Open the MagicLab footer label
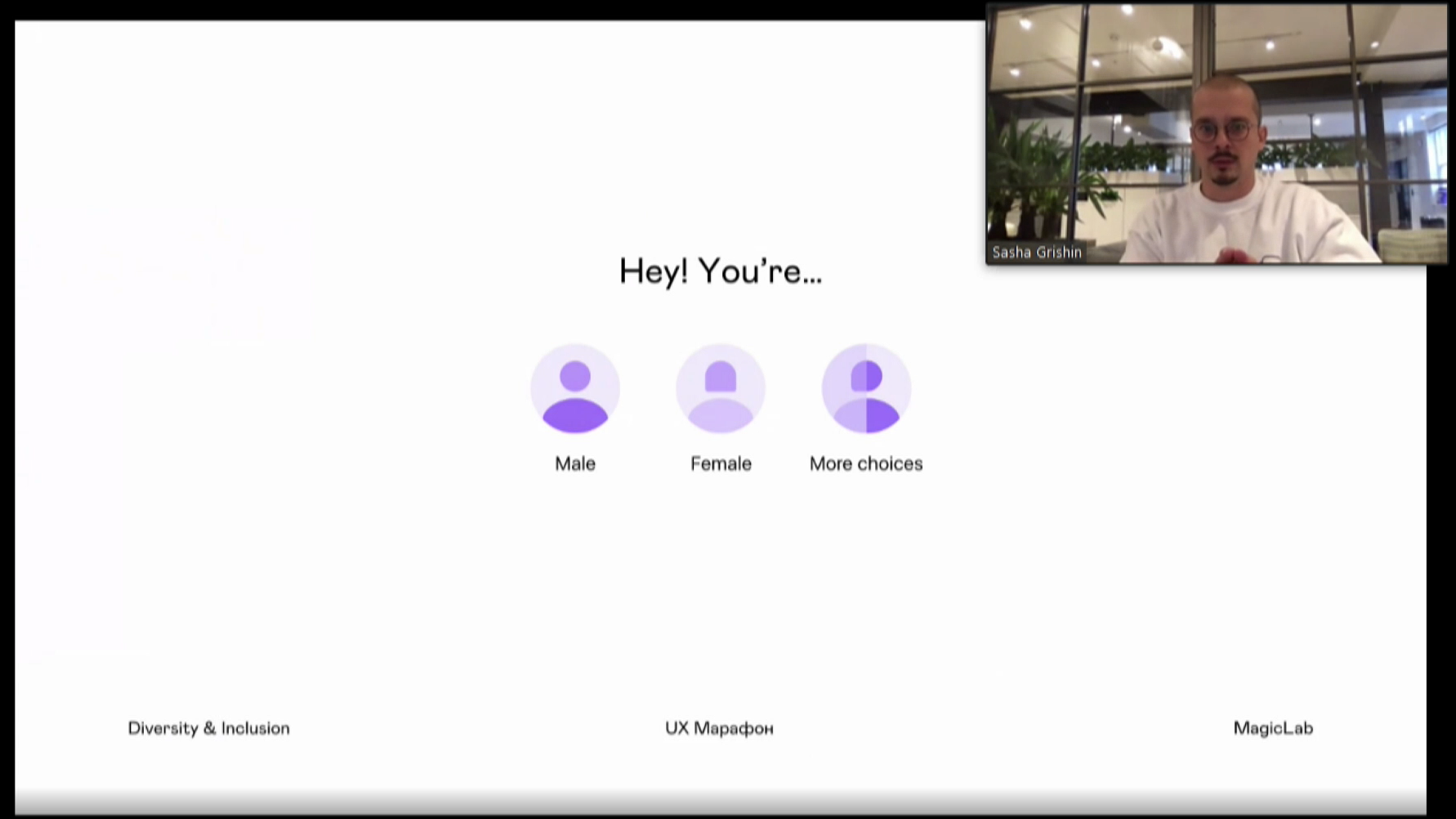This screenshot has height=819, width=1456. coord(1272,728)
